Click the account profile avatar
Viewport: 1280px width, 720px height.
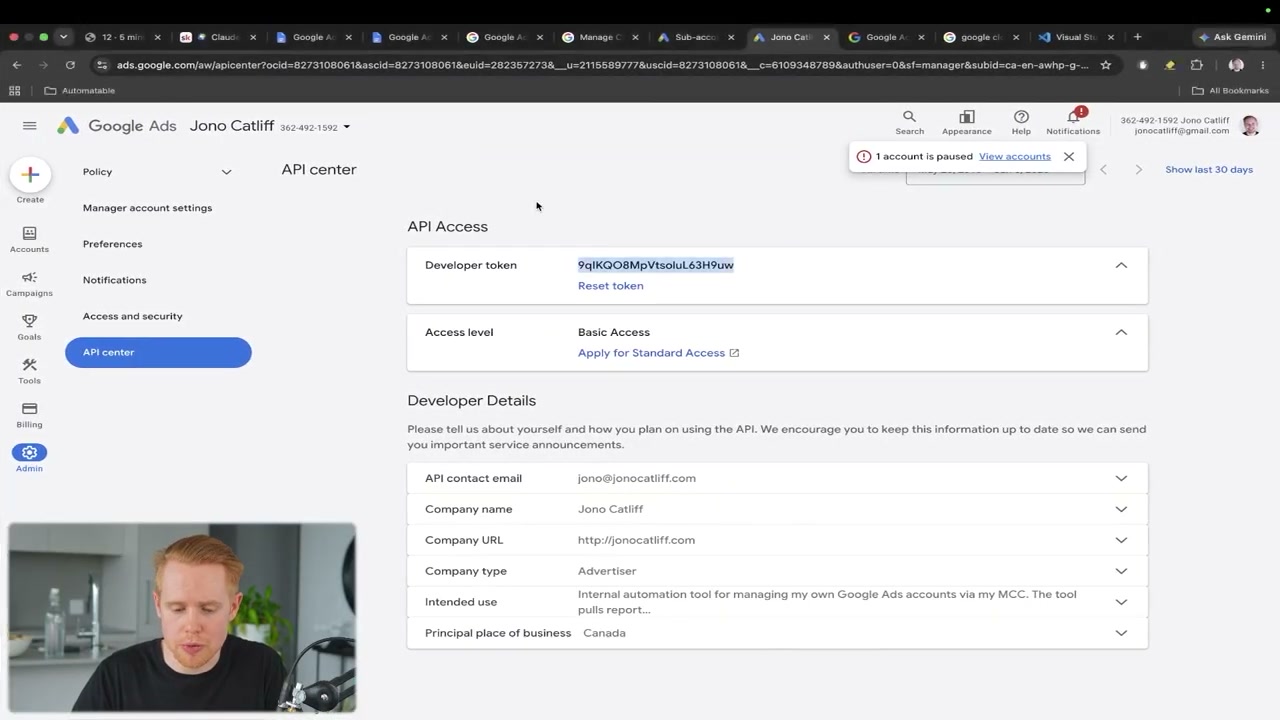1250,125
